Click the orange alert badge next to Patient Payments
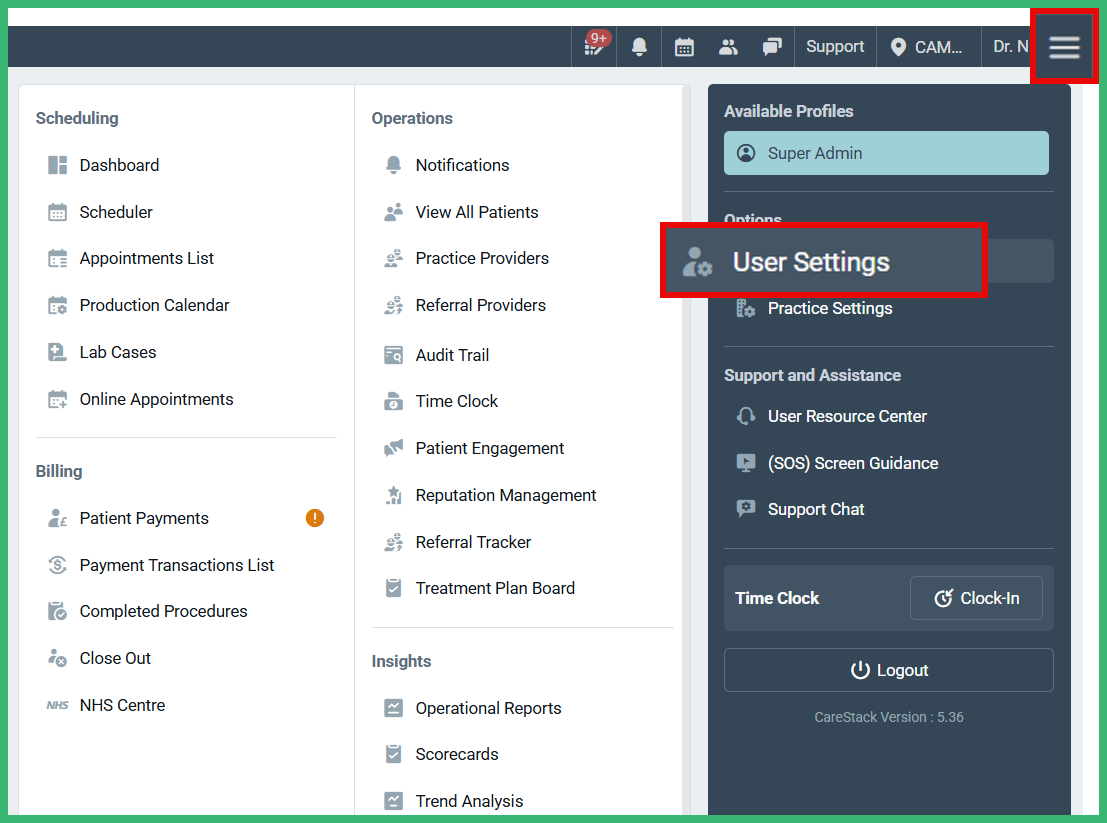Viewport: 1107px width, 823px height. point(314,518)
